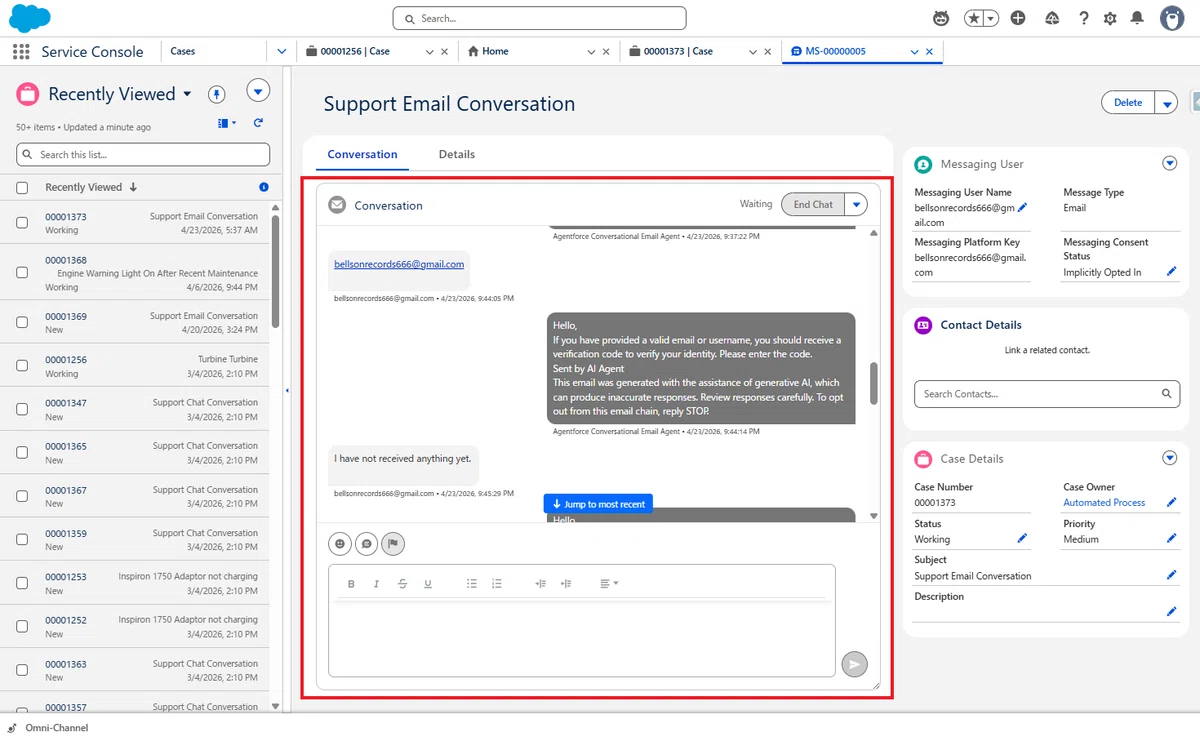Click the search icon in Search Contacts
This screenshot has height=740, width=1200.
click(x=1166, y=394)
